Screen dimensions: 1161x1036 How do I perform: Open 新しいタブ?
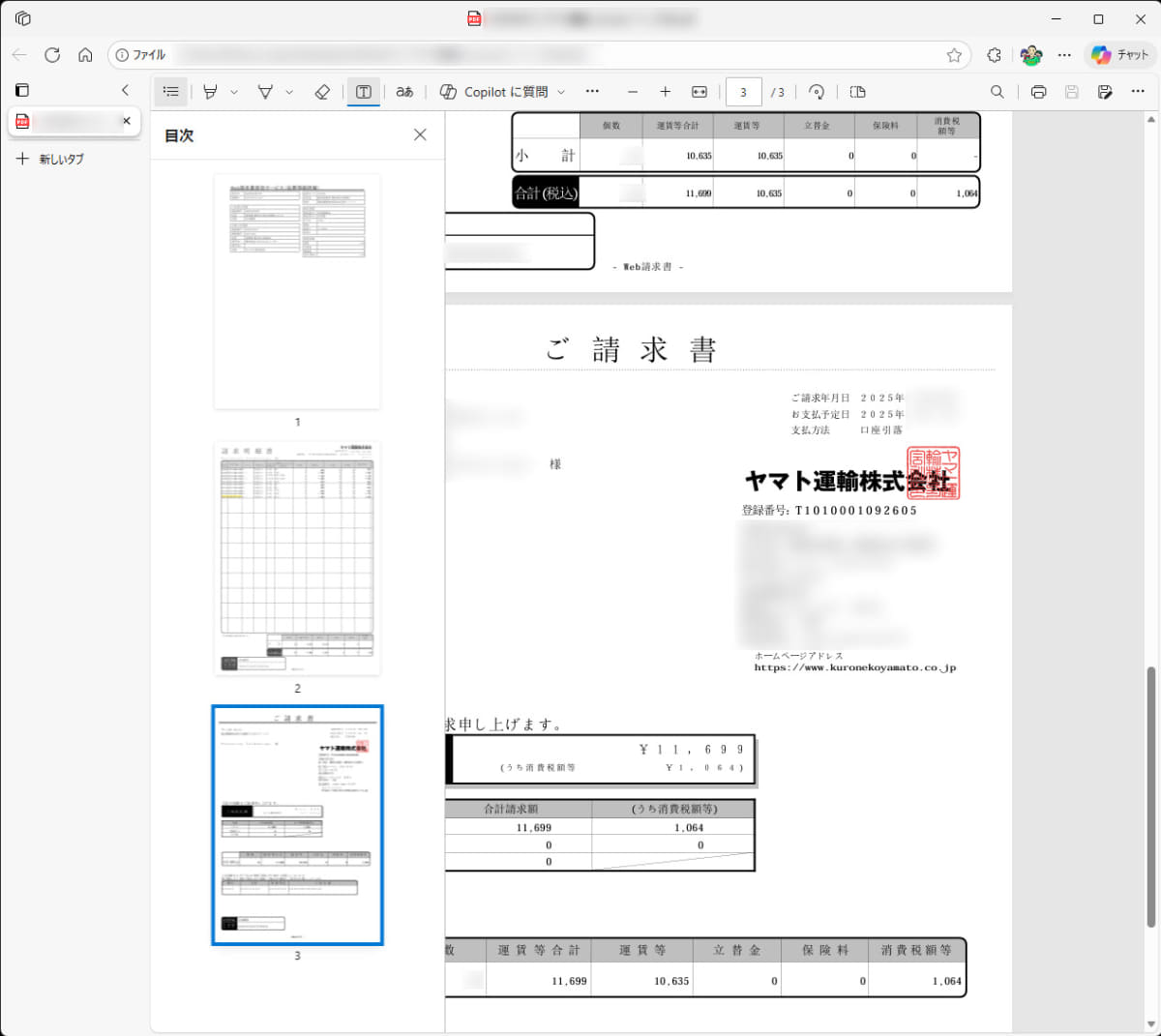[49, 159]
